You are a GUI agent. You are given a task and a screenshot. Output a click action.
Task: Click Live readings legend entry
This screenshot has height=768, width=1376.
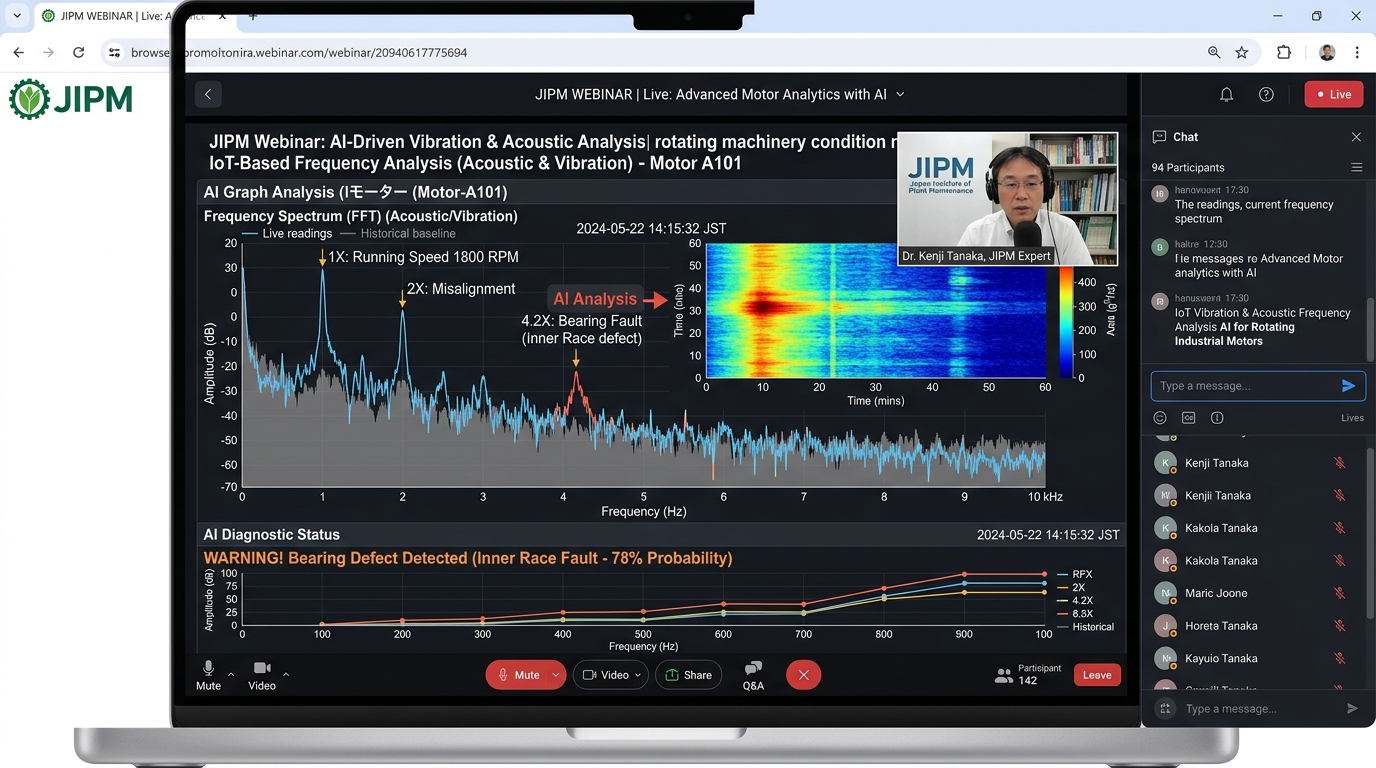coord(287,234)
